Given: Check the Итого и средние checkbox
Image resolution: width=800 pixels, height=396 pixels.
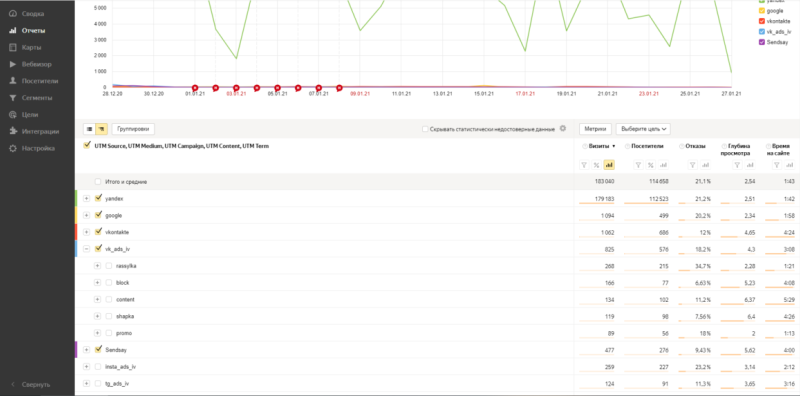Looking at the screenshot, I should point(98,182).
